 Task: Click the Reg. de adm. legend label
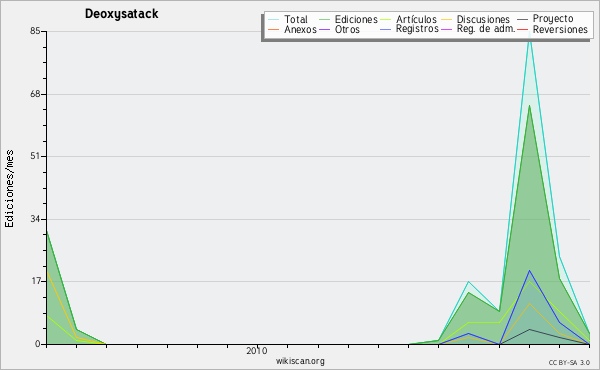(x=486, y=29)
